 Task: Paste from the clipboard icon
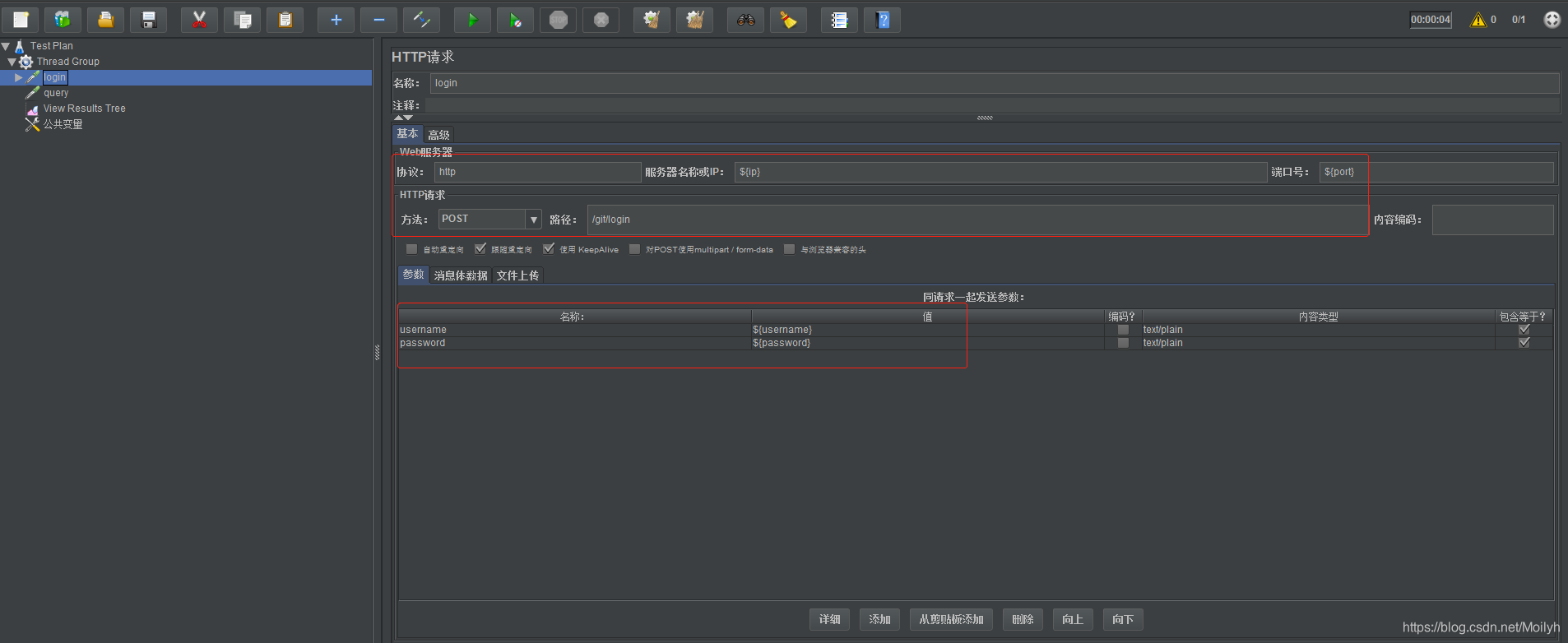point(285,20)
